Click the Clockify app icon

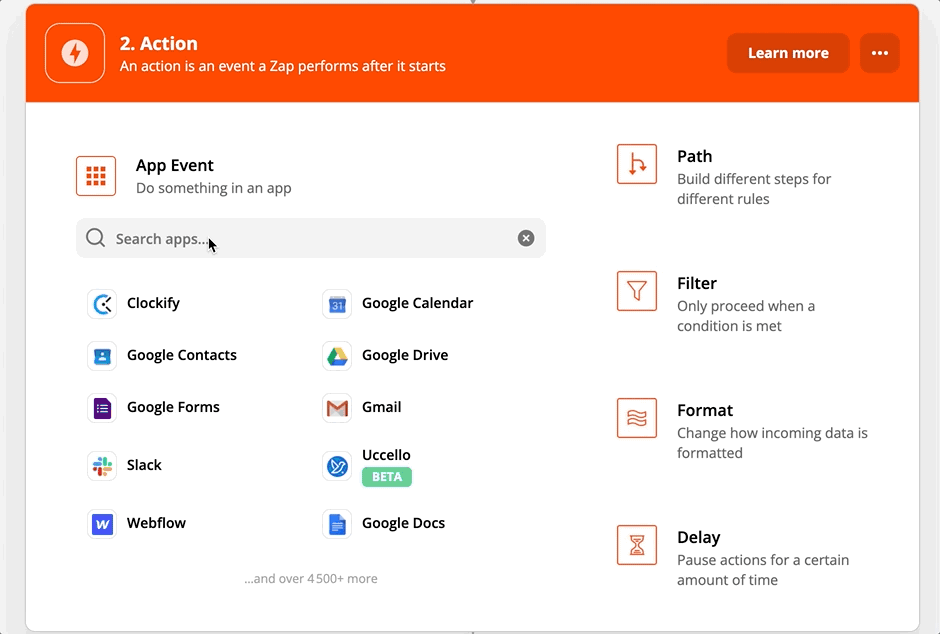[x=102, y=304]
